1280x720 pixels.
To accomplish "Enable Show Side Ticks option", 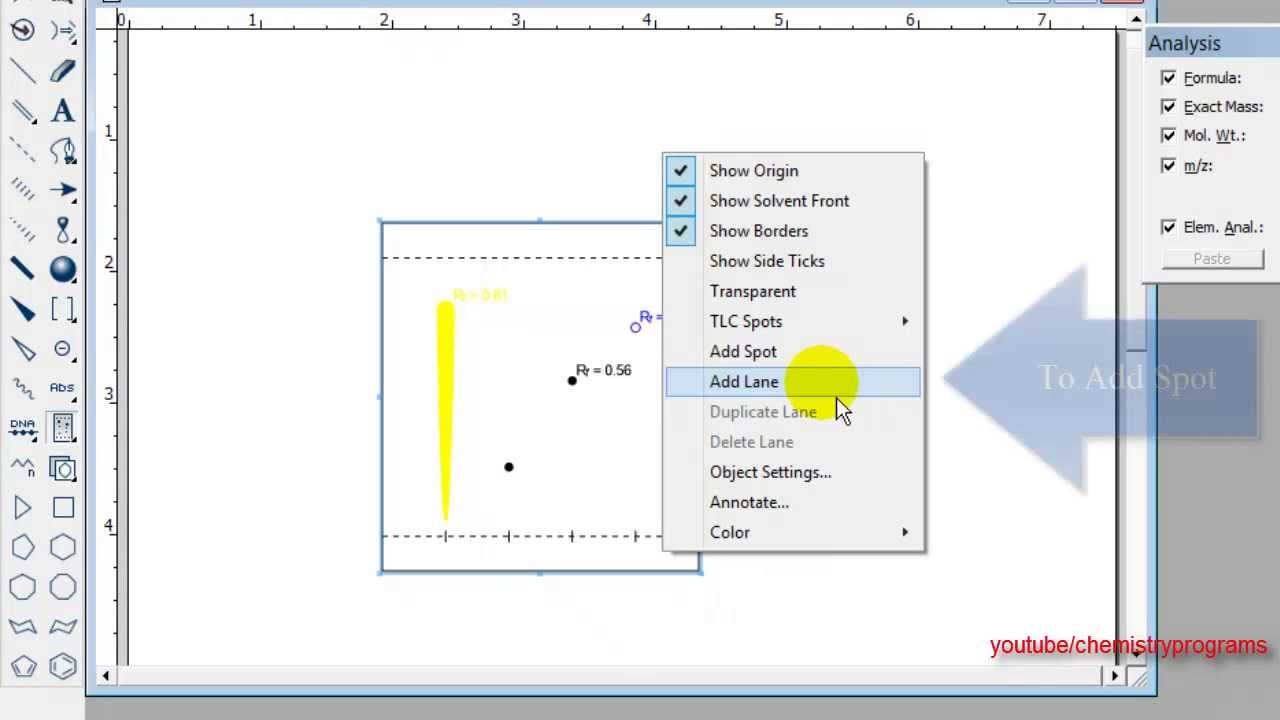I will [793, 261].
